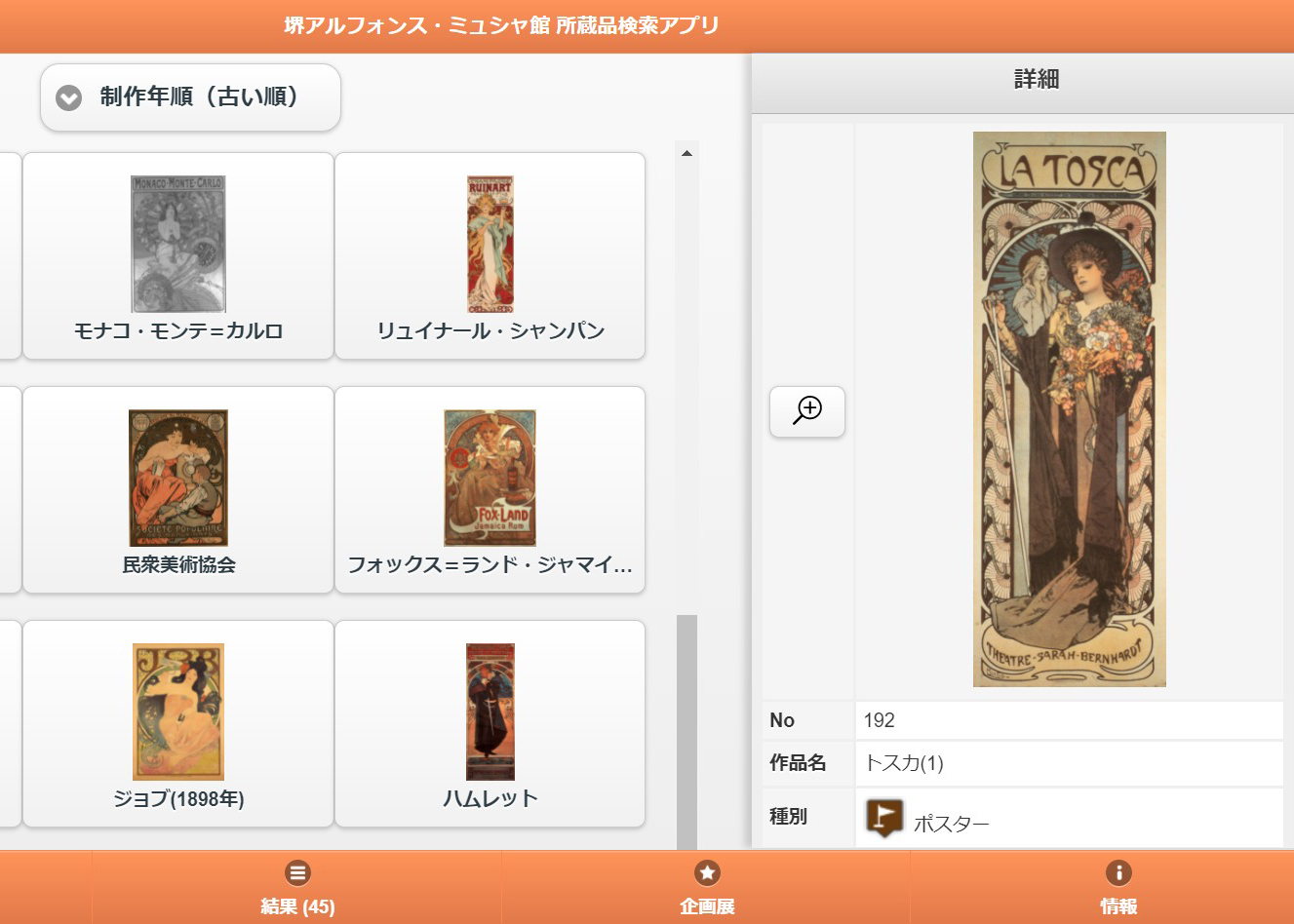Click the 作品名 value トスカ(1)
Viewport: 1294px width, 924px height.
tap(904, 763)
